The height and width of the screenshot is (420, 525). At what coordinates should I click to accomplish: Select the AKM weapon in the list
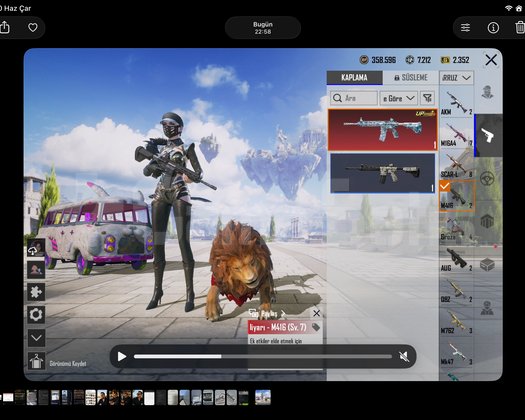click(x=456, y=102)
